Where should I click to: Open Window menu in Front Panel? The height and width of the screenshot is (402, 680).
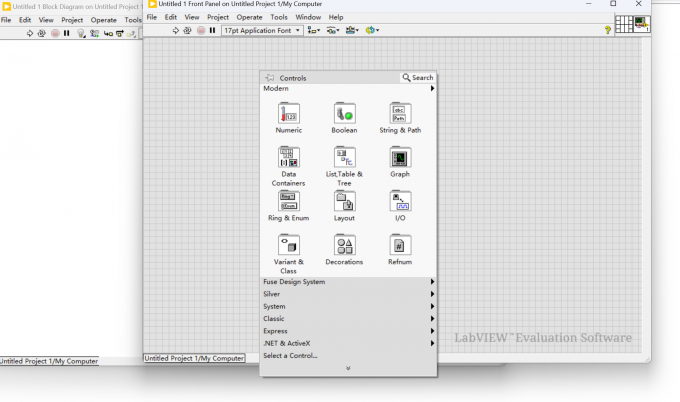tap(308, 17)
